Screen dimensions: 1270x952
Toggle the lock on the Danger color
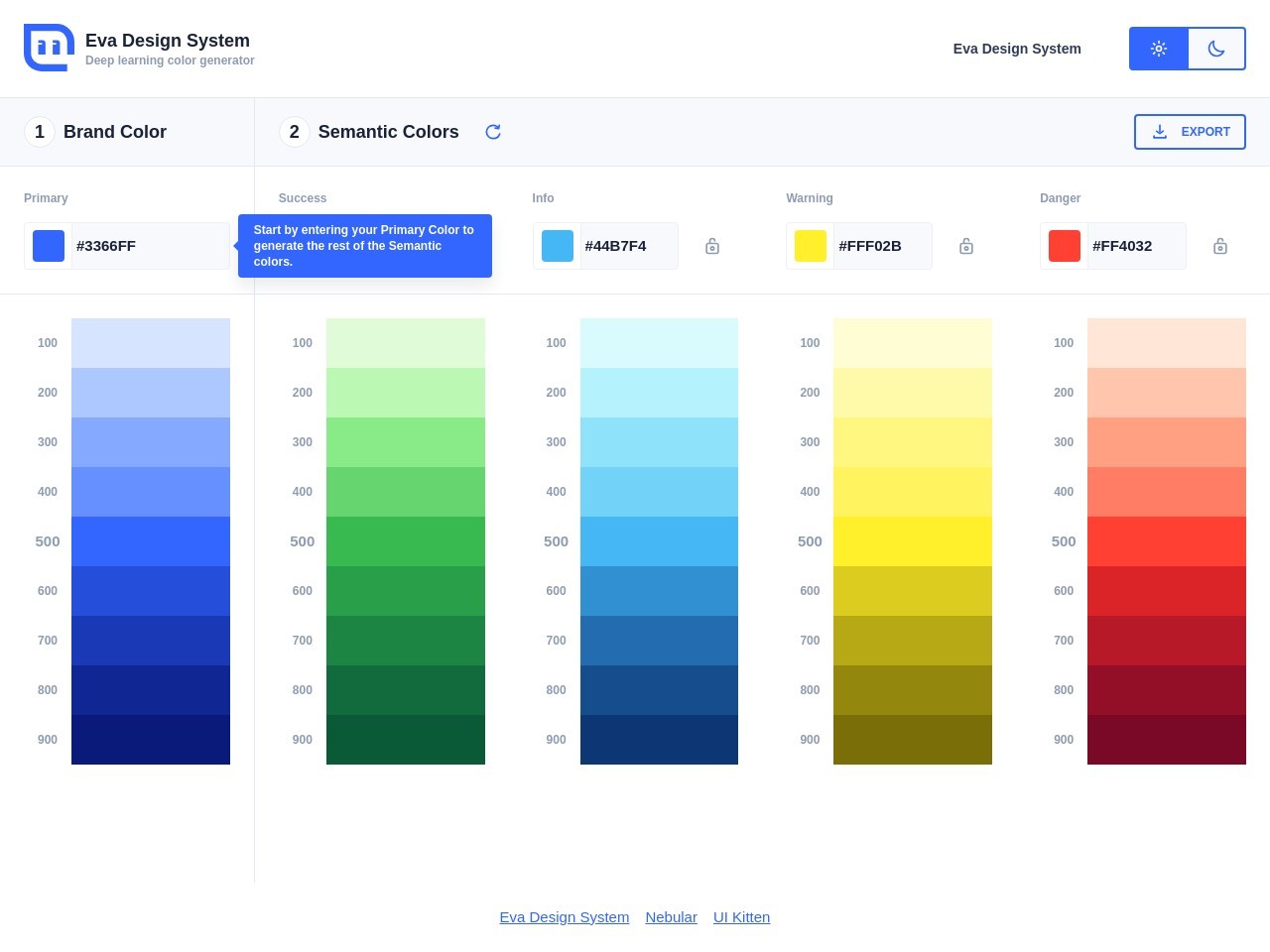pyautogui.click(x=1220, y=245)
